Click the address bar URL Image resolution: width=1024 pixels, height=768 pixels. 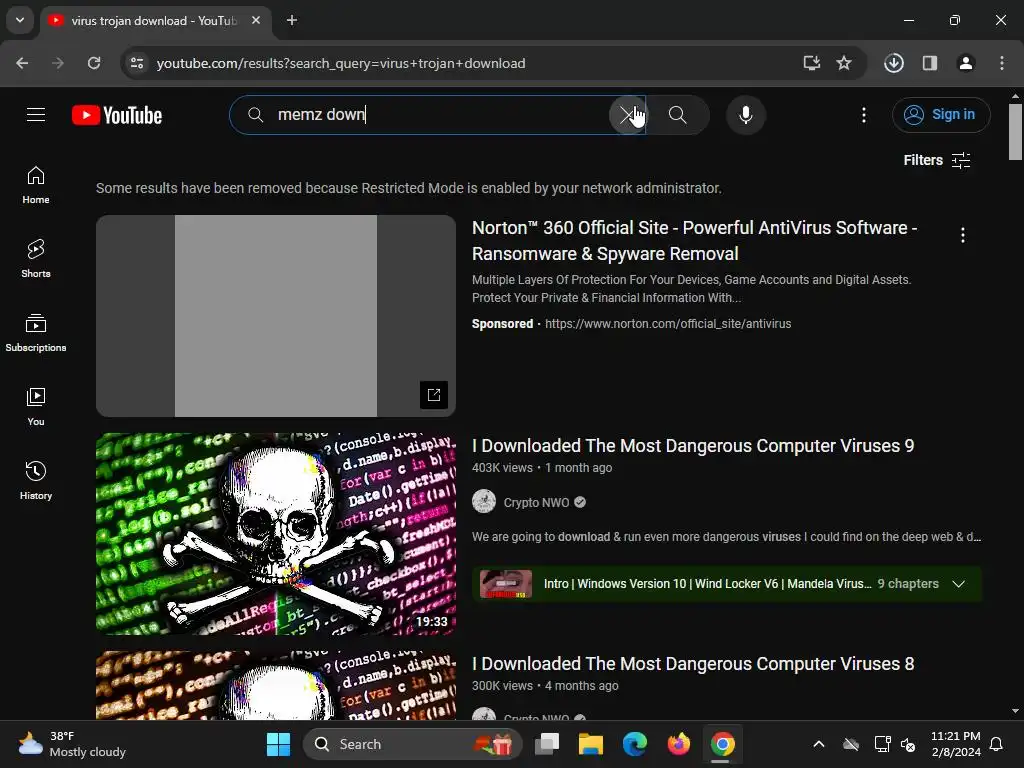tap(341, 63)
